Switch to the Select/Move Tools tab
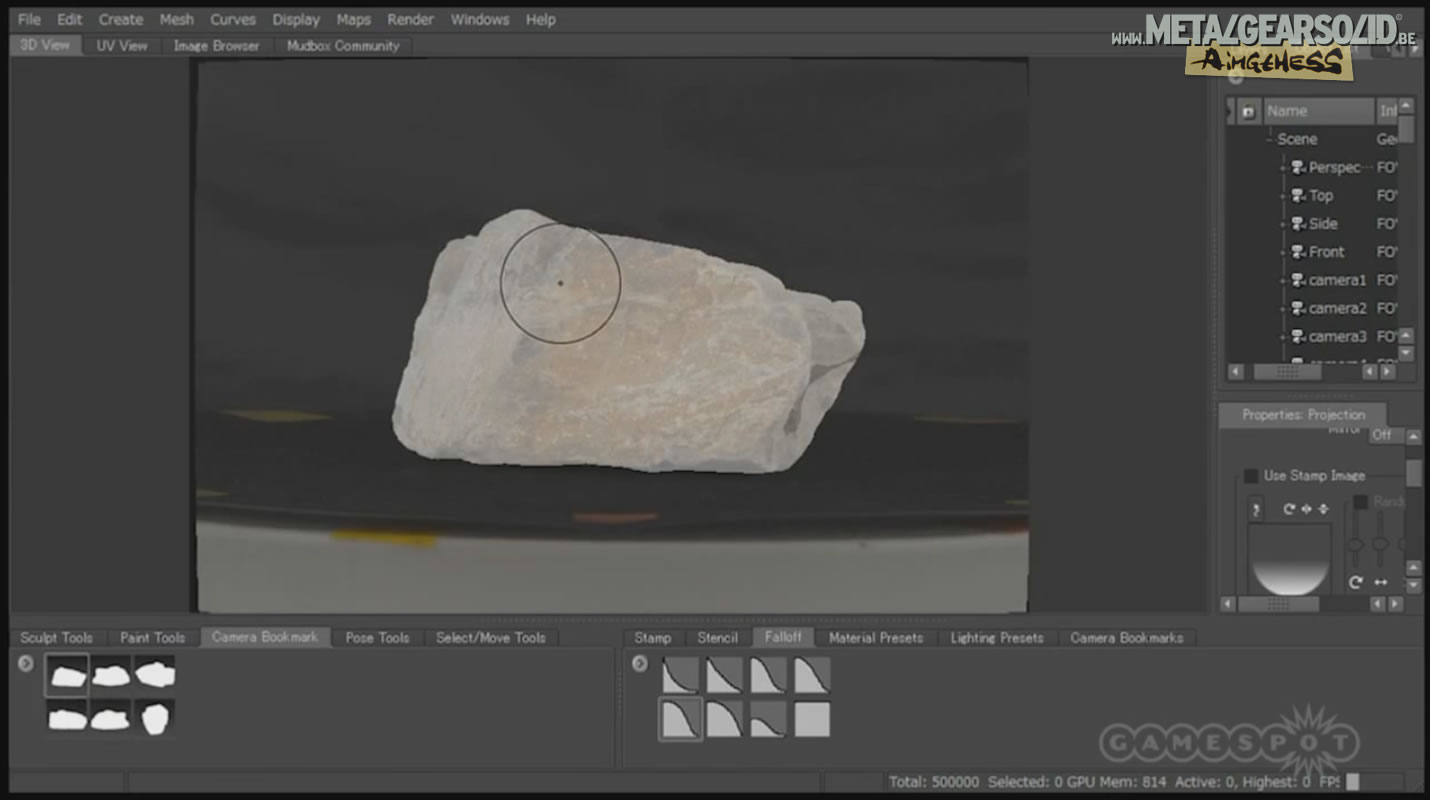The height and width of the screenshot is (800, 1430). pos(490,637)
